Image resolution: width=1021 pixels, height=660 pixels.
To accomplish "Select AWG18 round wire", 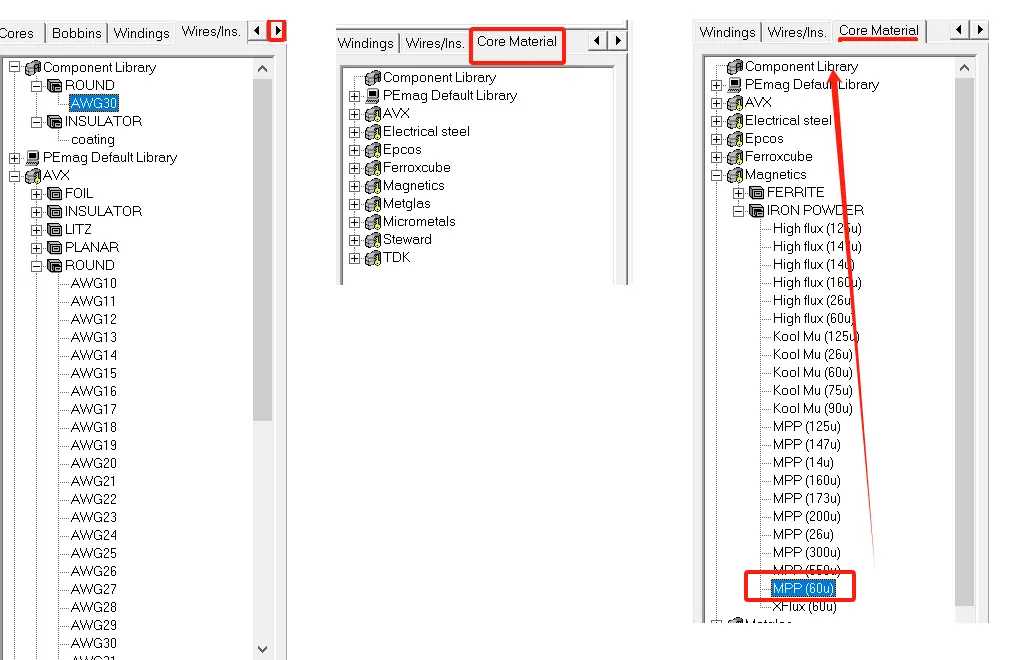I will pos(94,427).
